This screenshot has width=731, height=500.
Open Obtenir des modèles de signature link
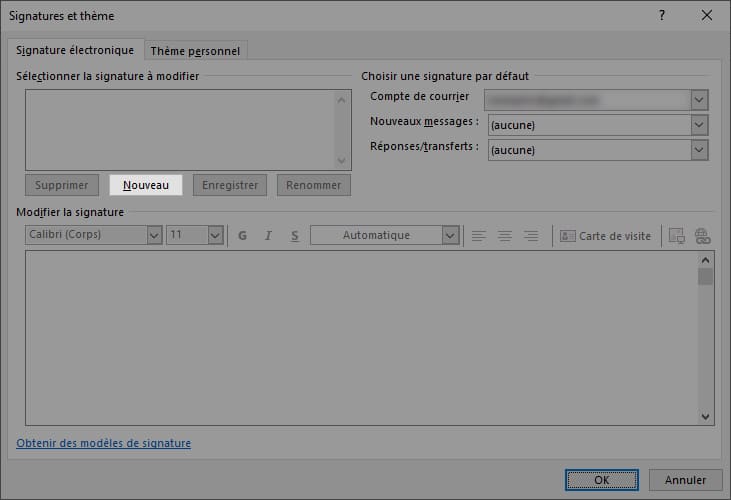pos(103,443)
